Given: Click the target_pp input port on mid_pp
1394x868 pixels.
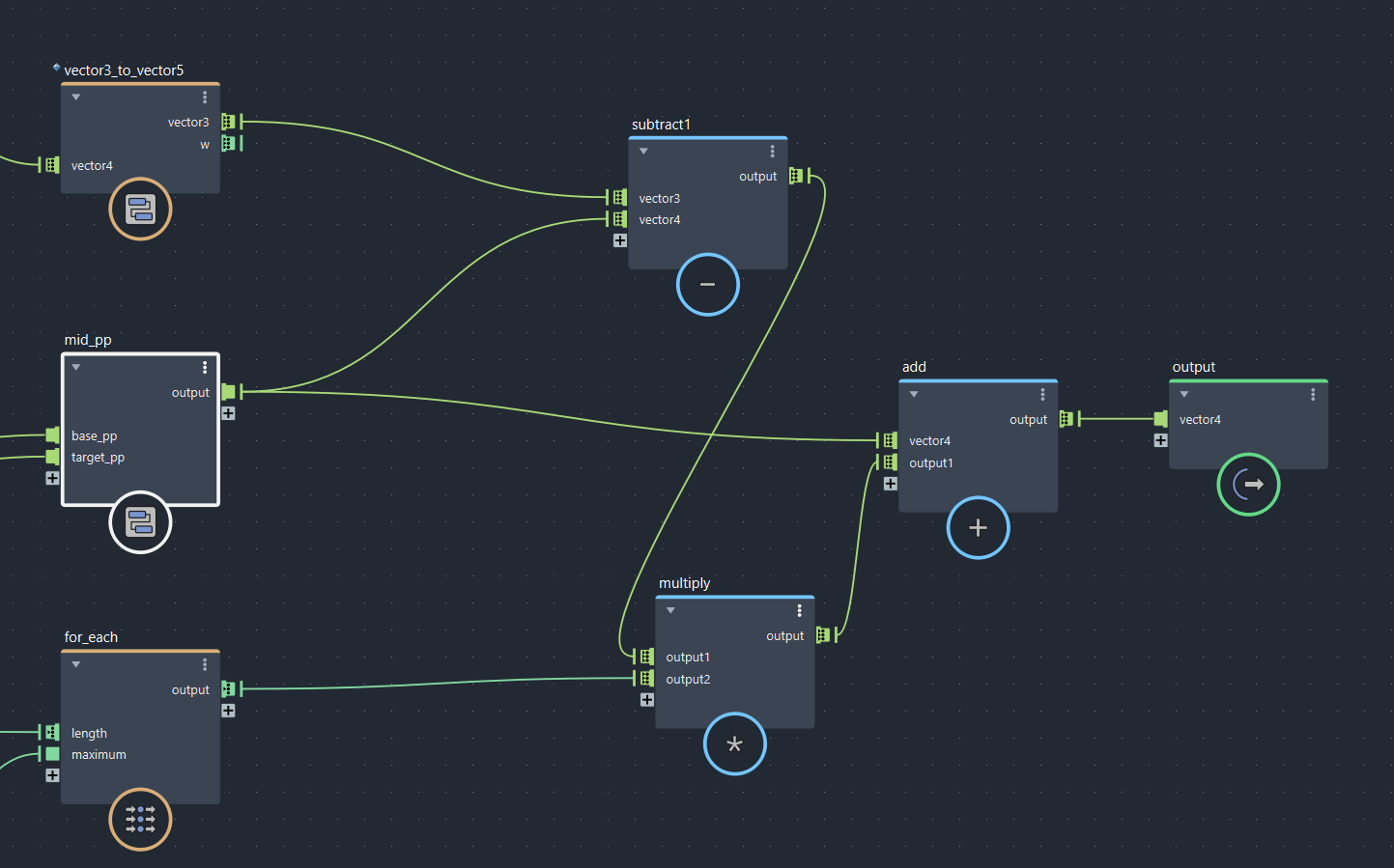Looking at the screenshot, I should point(52,457).
